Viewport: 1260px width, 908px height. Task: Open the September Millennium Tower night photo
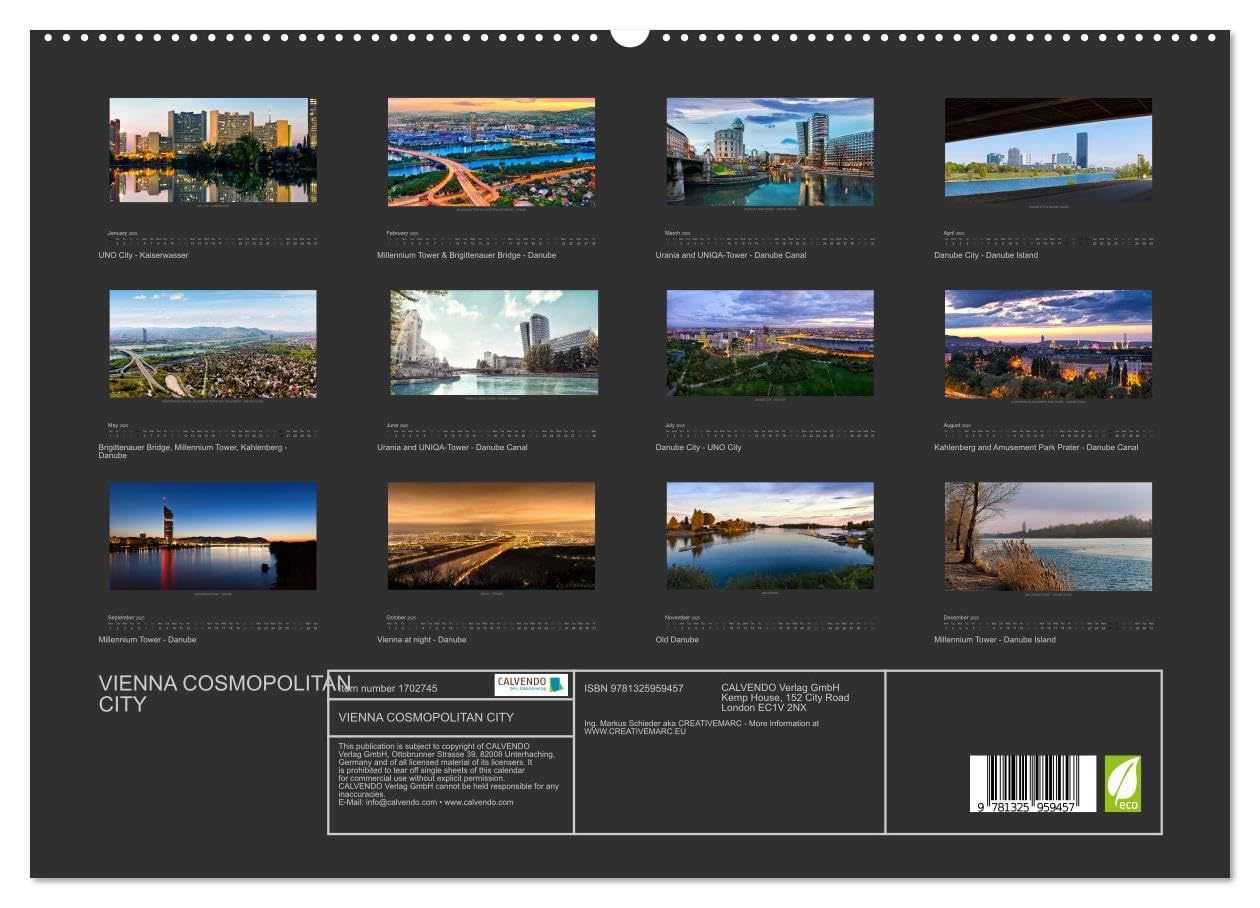tap(213, 536)
